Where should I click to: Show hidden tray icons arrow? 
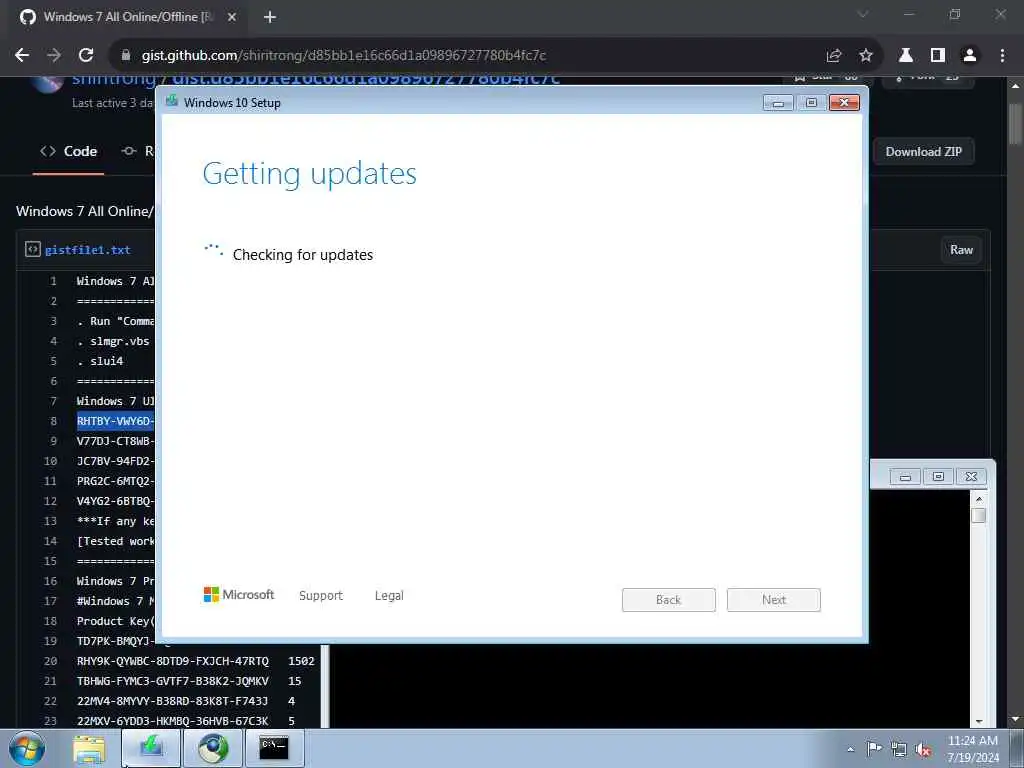click(850, 749)
